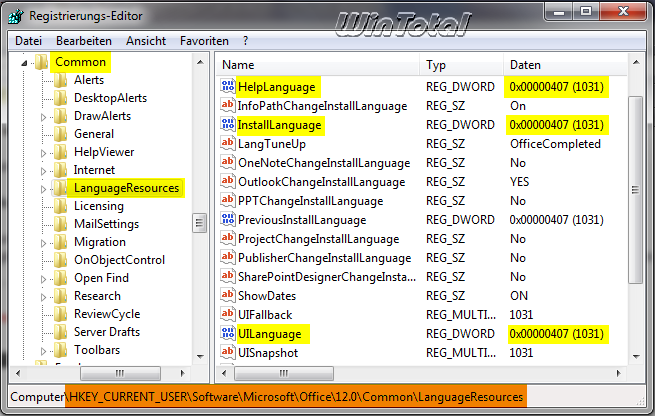Expand the Migration tree node
Viewport: 655px width, 416px height.
click(x=43, y=243)
